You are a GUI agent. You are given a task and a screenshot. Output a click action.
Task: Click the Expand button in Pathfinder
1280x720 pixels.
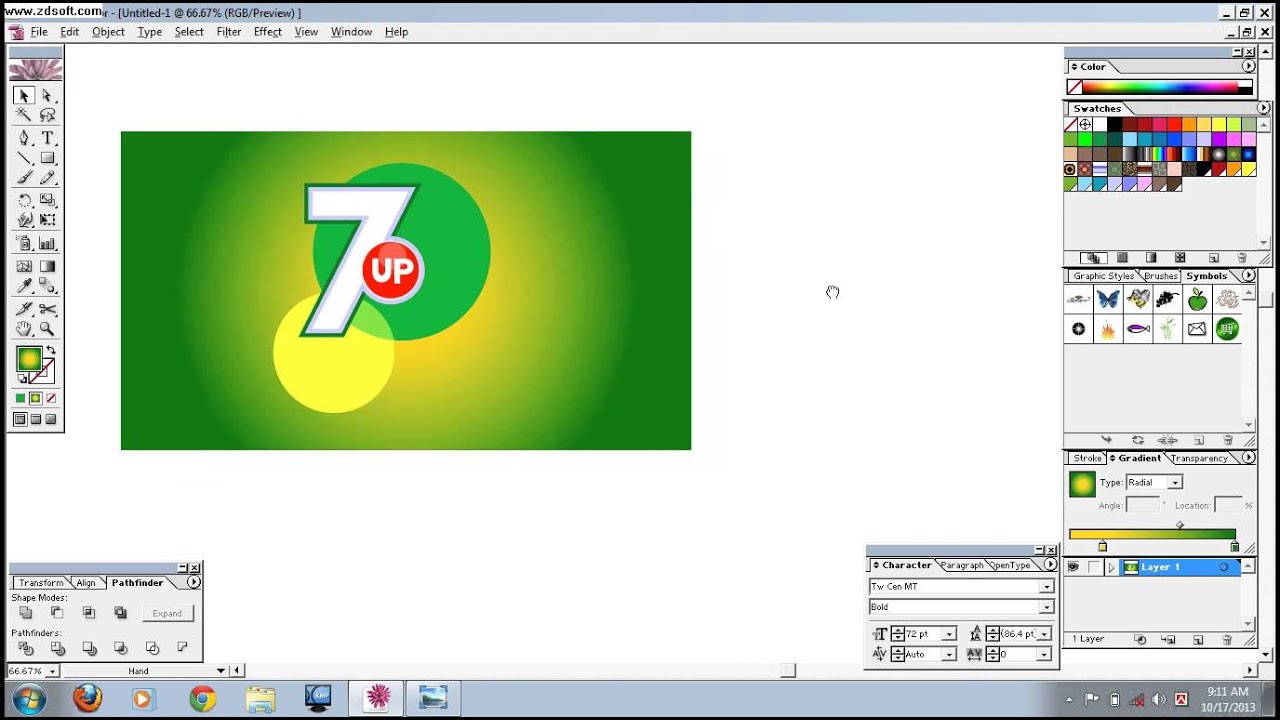pos(167,613)
